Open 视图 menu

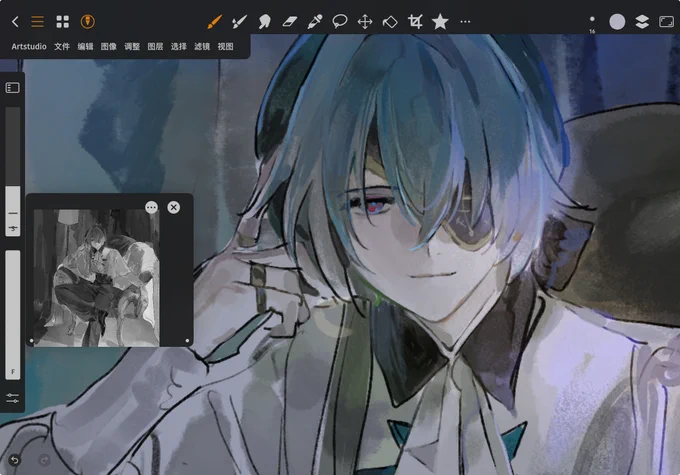click(226, 46)
